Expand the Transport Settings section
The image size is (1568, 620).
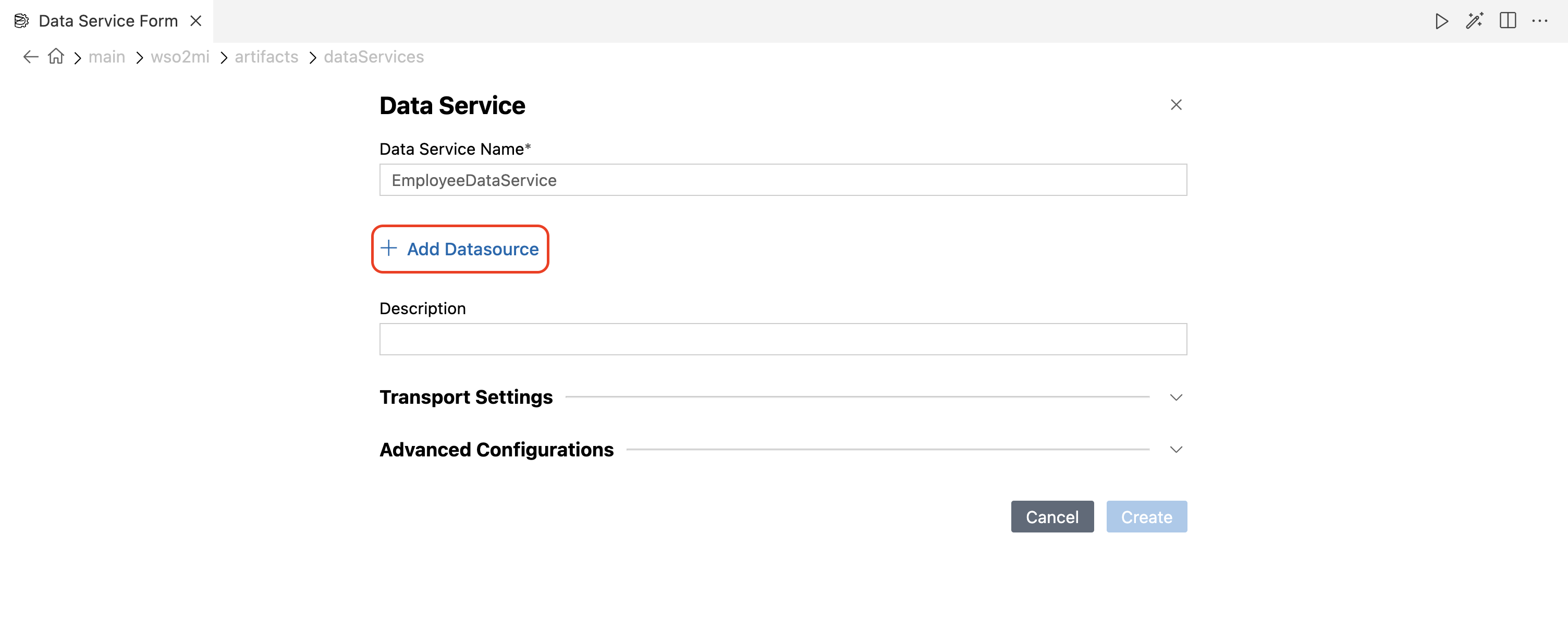[x=1175, y=398]
